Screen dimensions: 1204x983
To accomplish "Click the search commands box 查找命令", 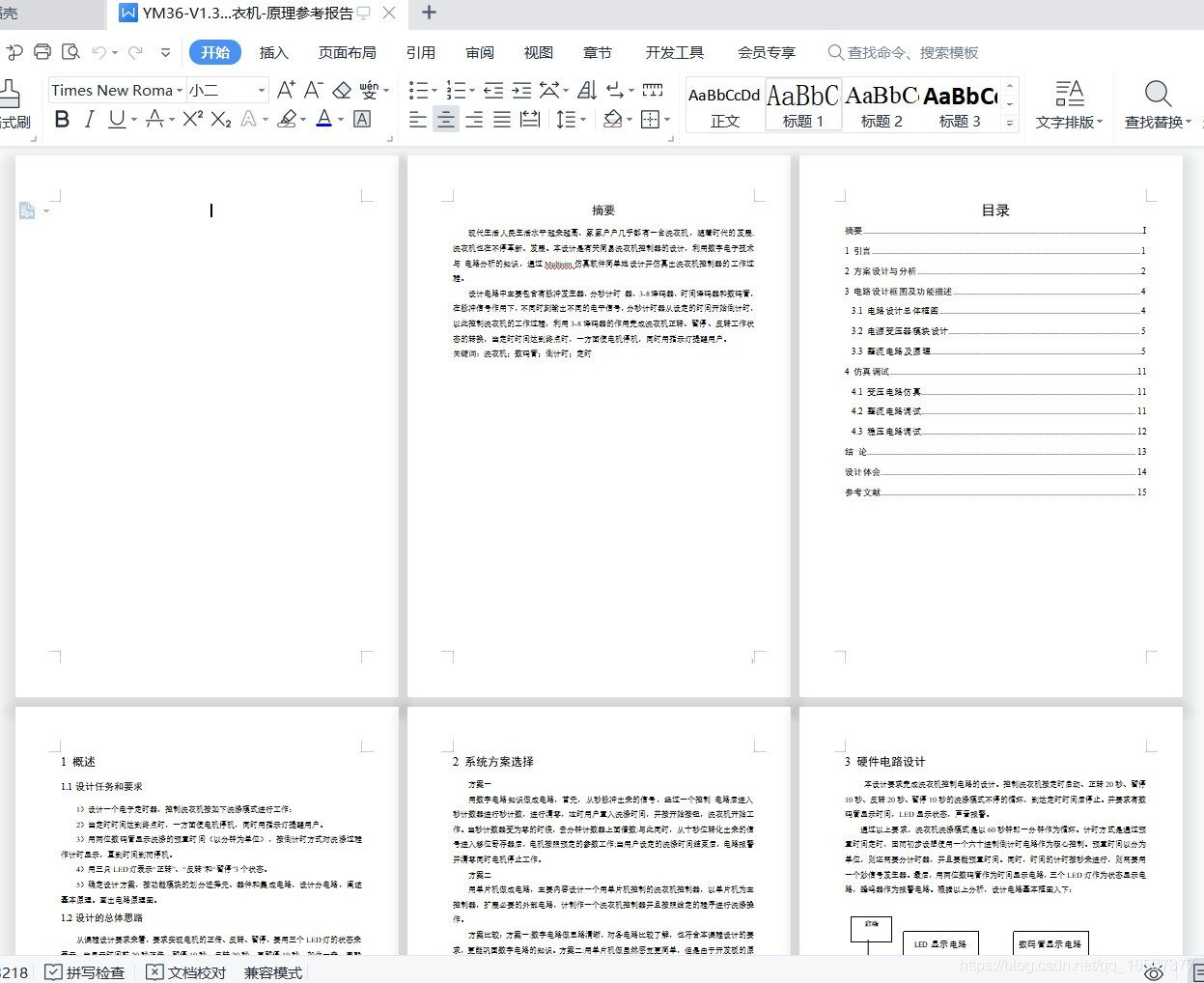I will [x=904, y=52].
